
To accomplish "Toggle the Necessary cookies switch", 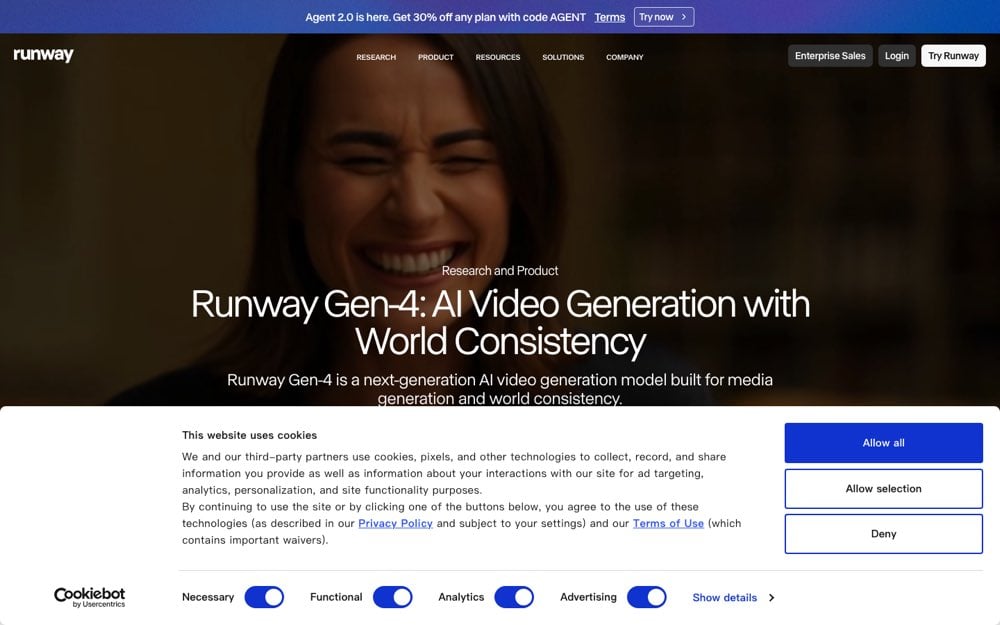I will click(x=264, y=598).
